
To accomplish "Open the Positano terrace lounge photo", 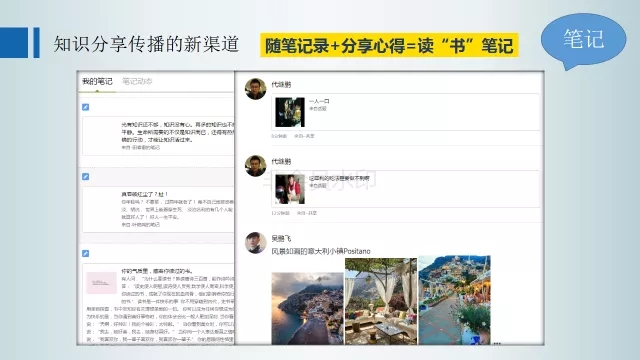I will pos(381,301).
